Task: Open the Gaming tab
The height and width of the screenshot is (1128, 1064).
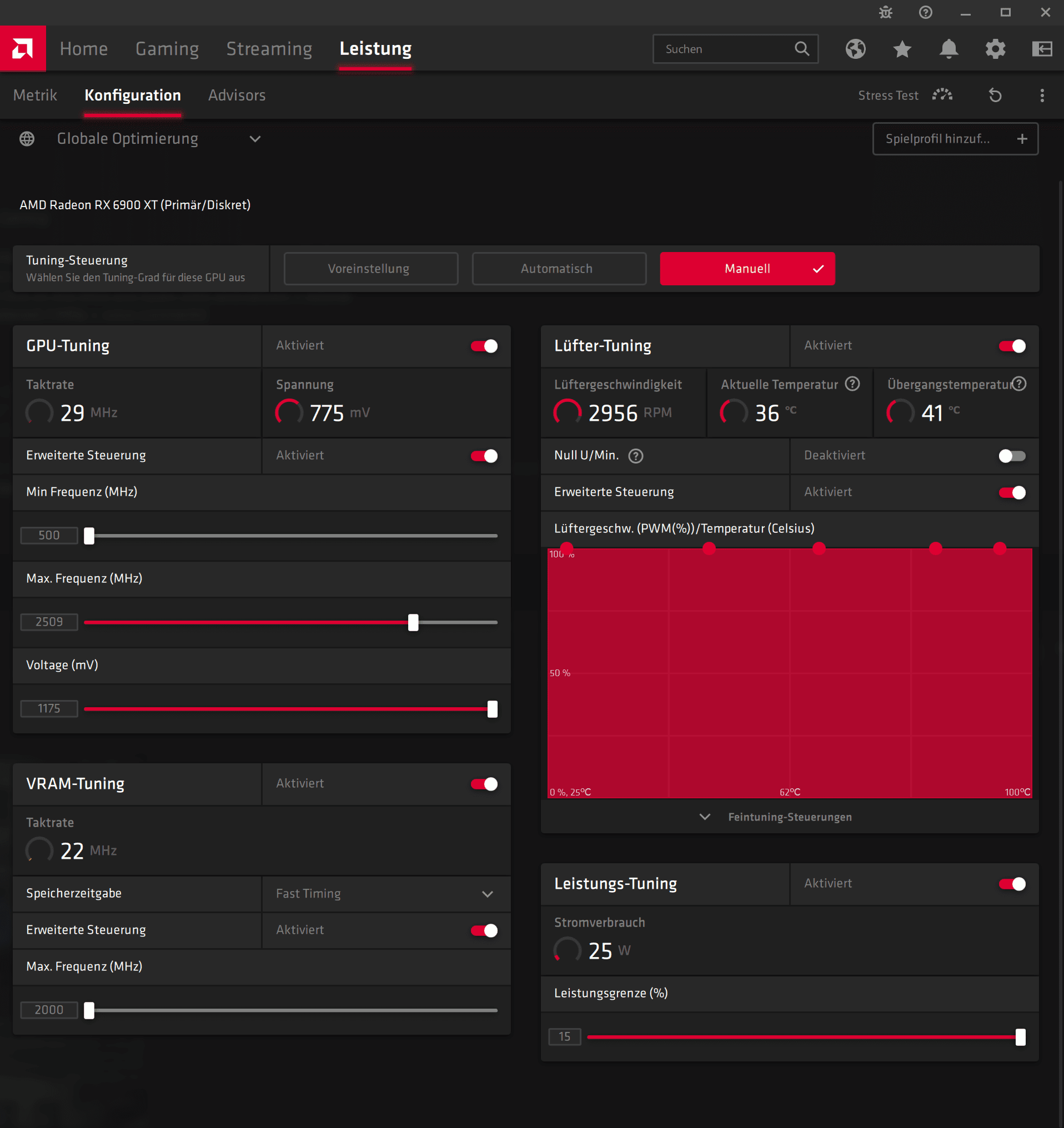Action: click(167, 49)
